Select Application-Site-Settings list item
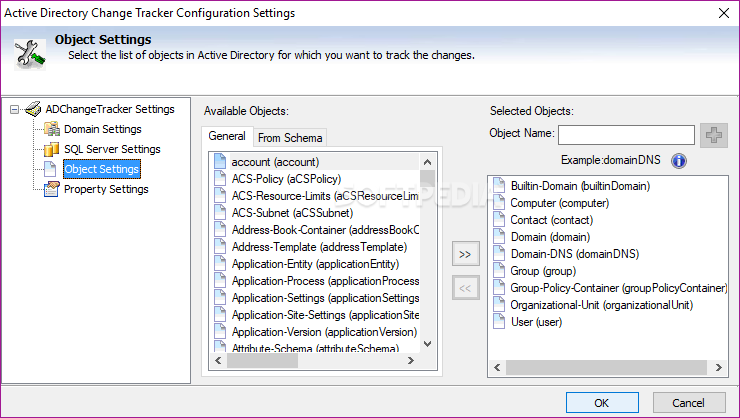Viewport: 740px width, 418px height. pos(325,315)
